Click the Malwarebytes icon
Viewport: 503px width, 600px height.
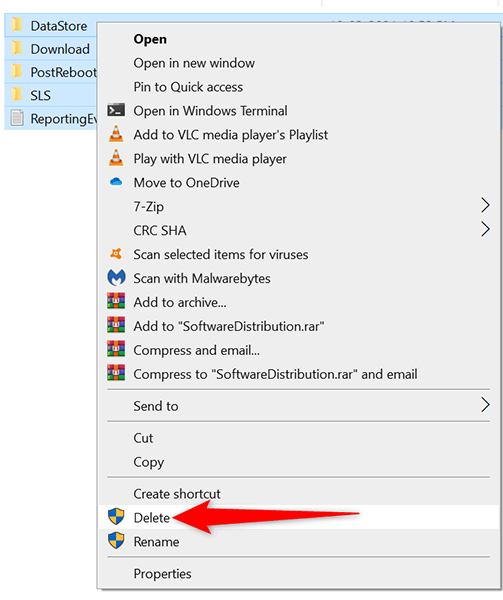116,278
